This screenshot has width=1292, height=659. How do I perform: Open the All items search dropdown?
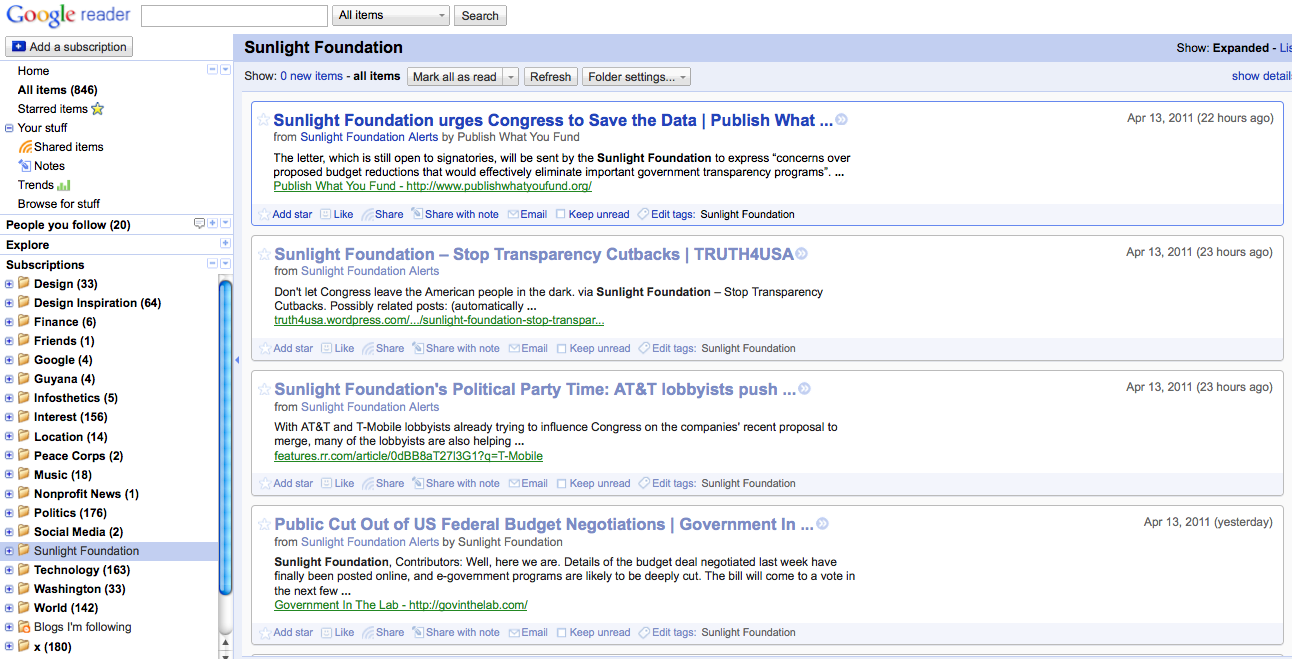coord(391,15)
